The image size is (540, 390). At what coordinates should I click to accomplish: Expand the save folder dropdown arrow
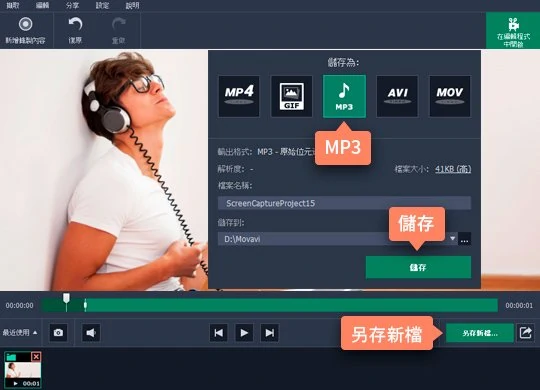(x=453, y=238)
